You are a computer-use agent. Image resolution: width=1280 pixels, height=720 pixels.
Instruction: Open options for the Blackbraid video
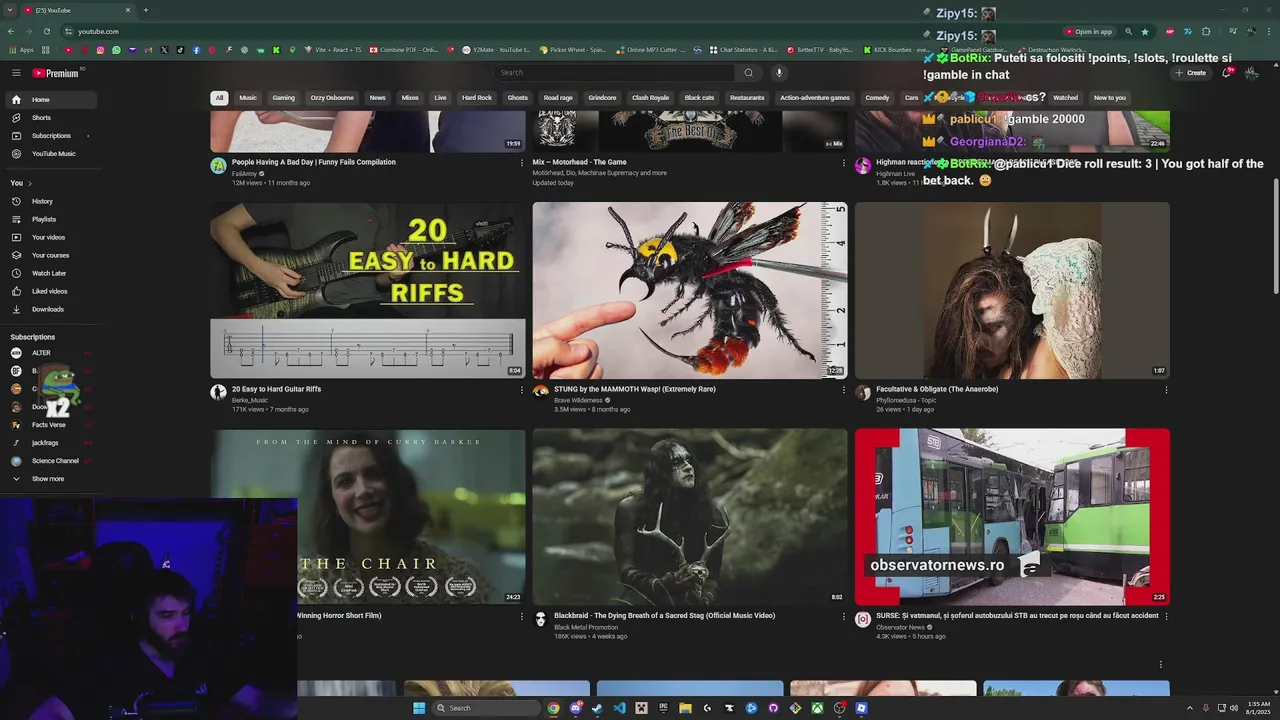point(843,617)
